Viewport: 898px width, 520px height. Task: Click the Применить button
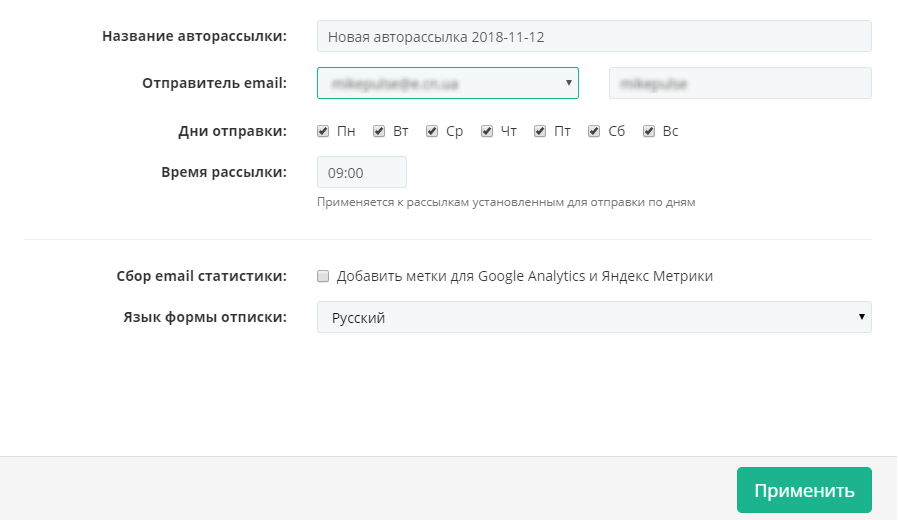tap(804, 490)
